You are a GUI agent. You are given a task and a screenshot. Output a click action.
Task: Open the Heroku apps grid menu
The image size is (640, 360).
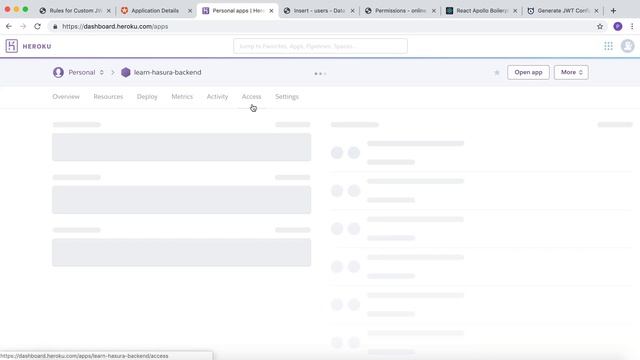pos(608,46)
